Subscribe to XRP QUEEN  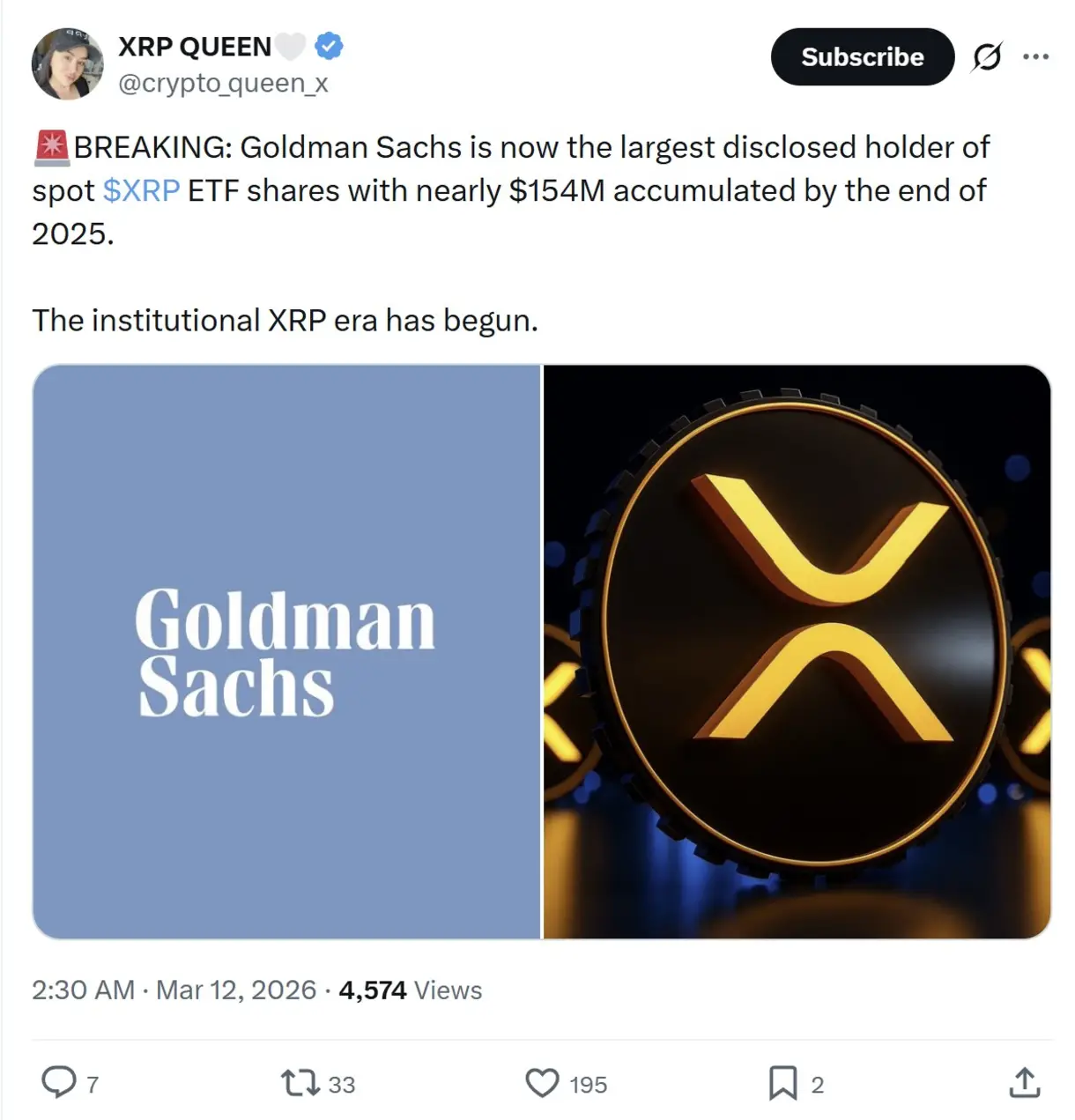(862, 56)
